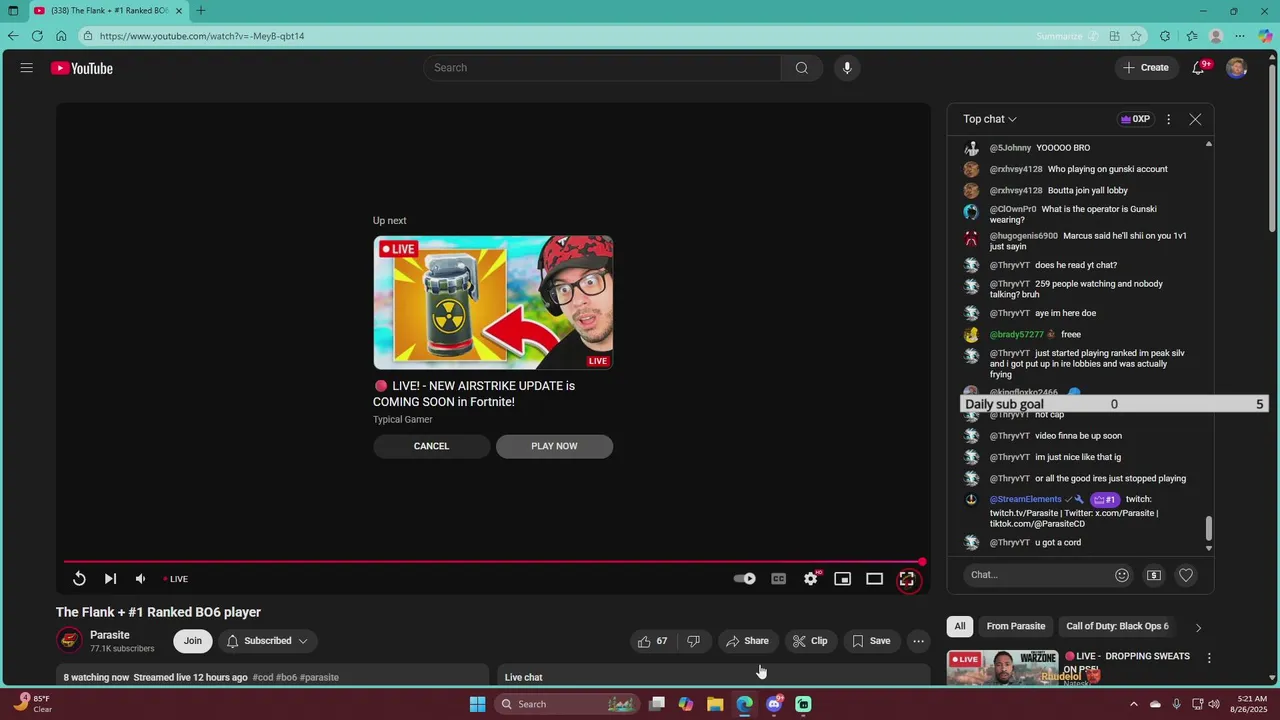Screen dimensions: 1280x720
Task: Show more filter chips with arrow
Action: point(1198,627)
